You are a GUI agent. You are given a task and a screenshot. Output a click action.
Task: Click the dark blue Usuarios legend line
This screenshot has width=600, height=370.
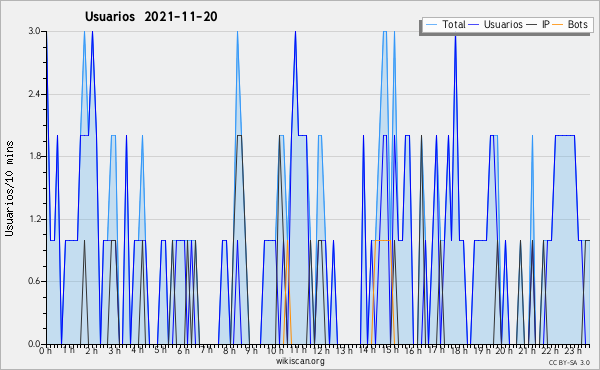pos(474,25)
